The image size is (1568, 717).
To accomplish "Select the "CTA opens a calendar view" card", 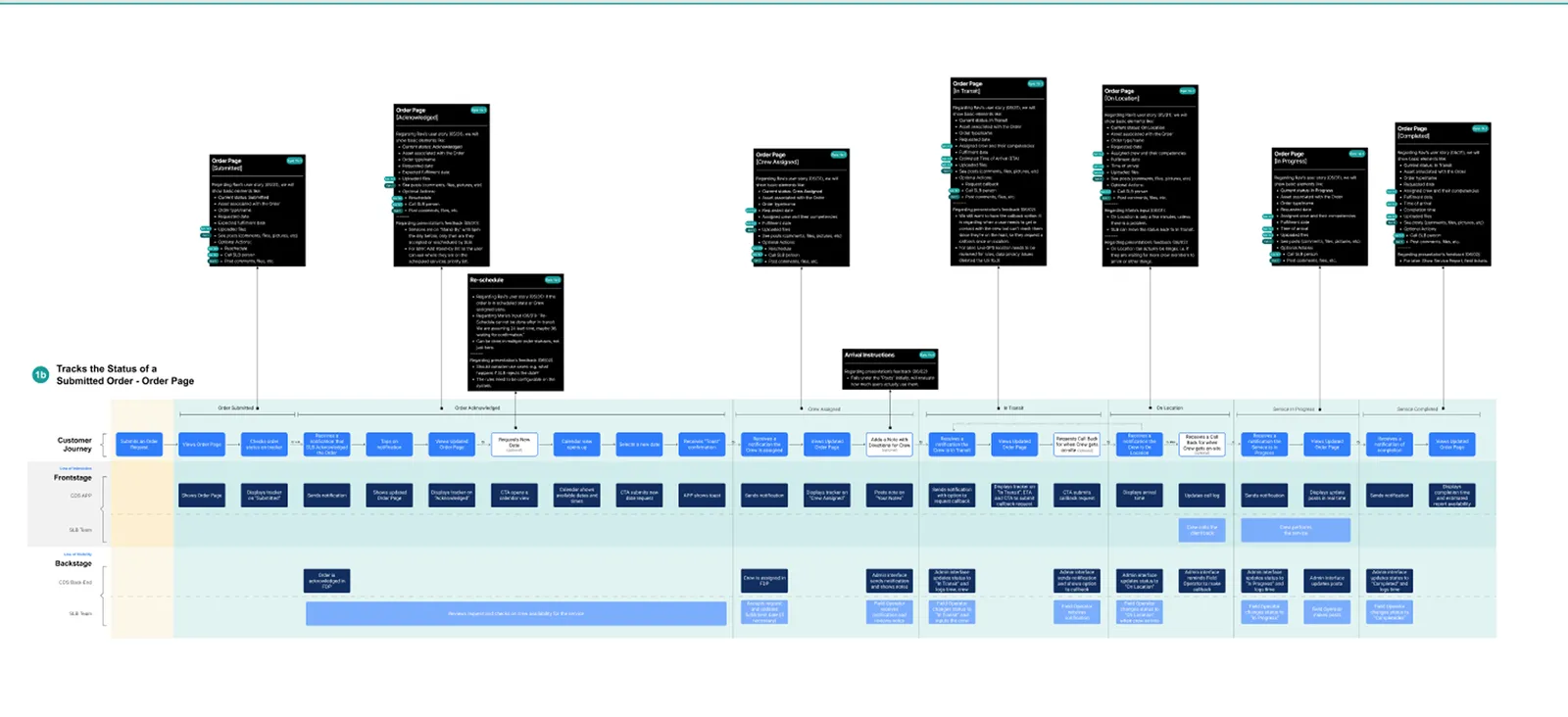I will [x=514, y=496].
